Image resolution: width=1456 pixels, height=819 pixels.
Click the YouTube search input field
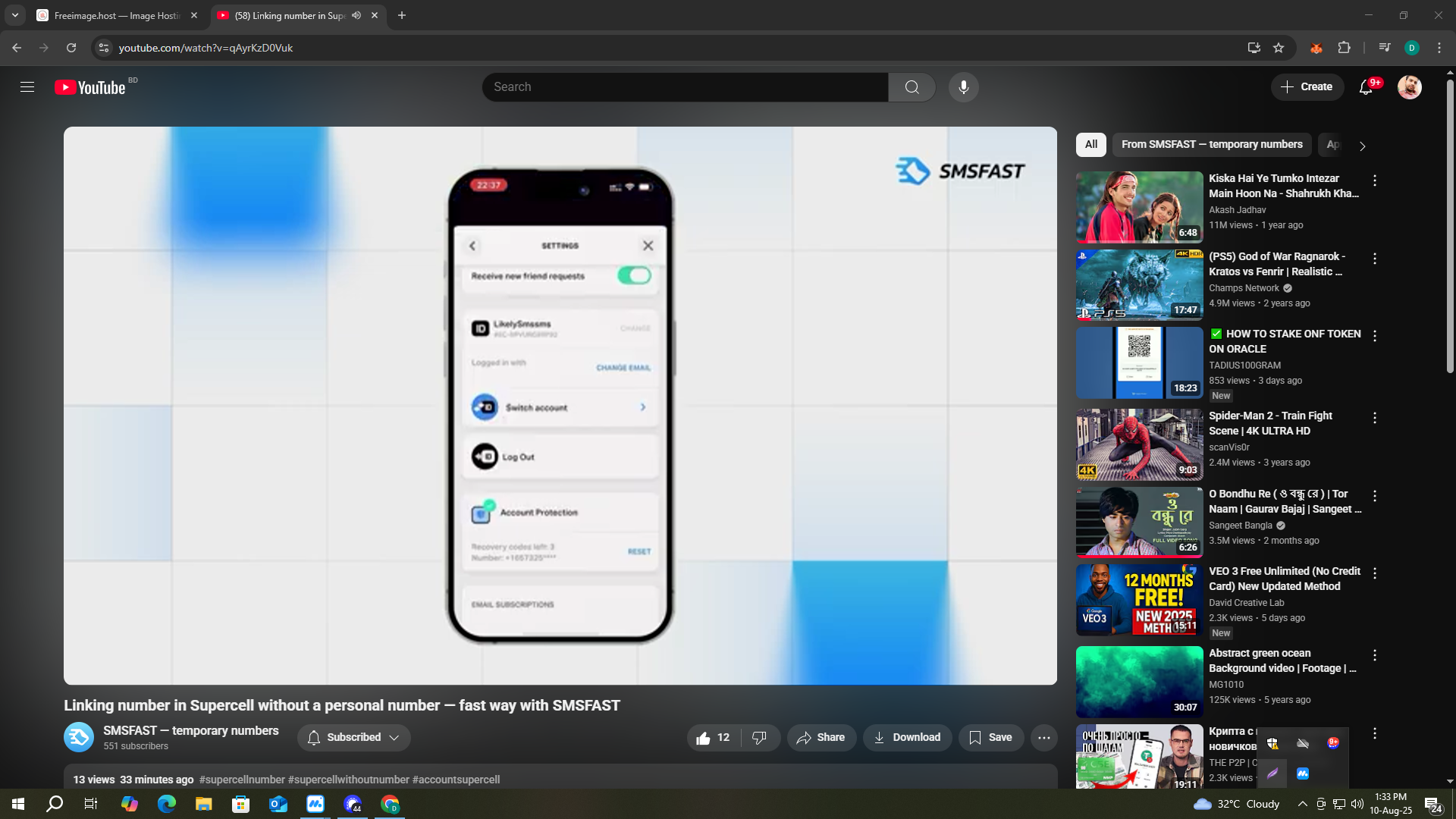click(685, 87)
